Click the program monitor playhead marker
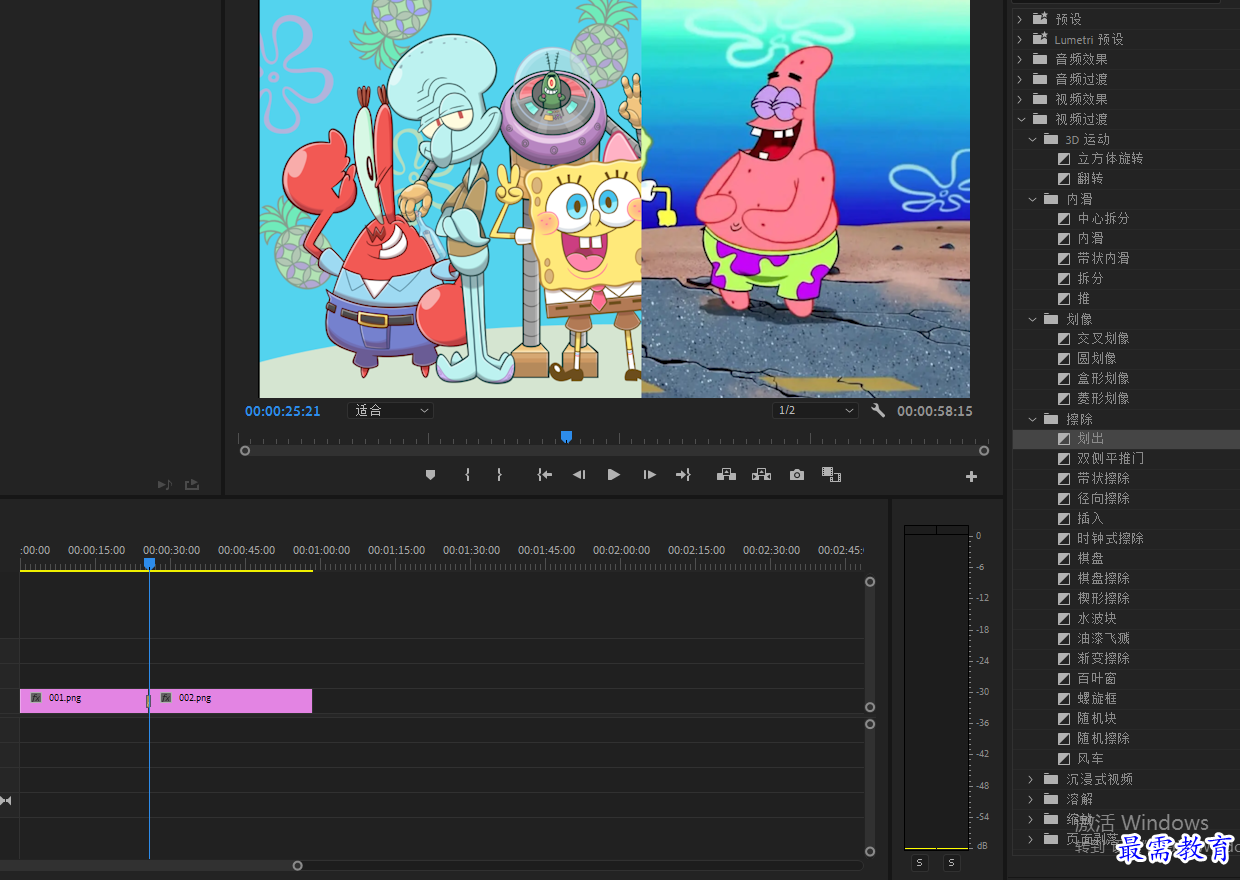Image resolution: width=1240 pixels, height=880 pixels. tap(566, 436)
